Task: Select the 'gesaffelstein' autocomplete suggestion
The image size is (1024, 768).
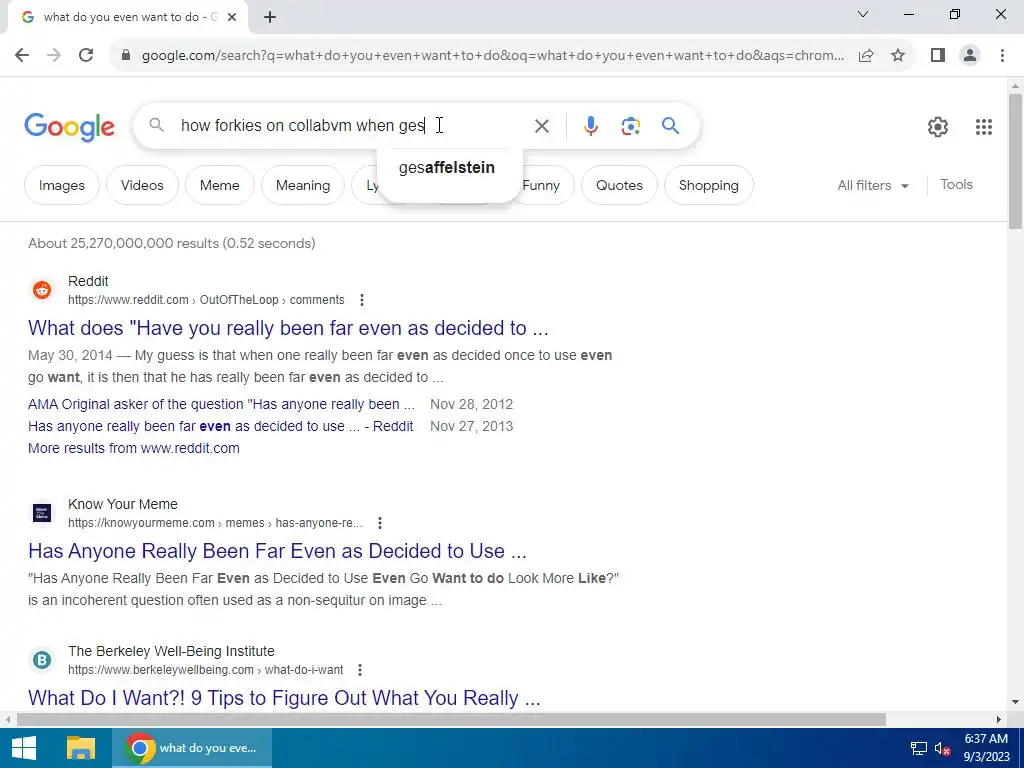Action: (x=447, y=168)
